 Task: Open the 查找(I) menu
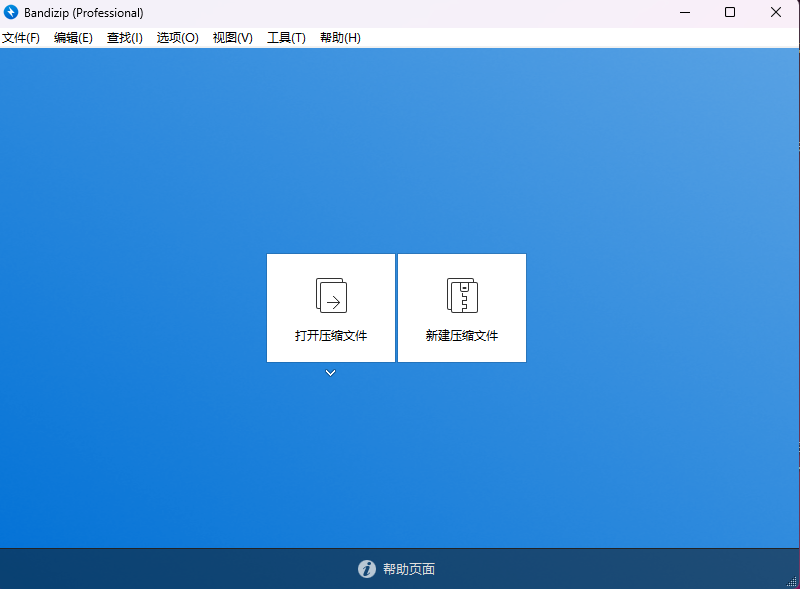pos(124,37)
